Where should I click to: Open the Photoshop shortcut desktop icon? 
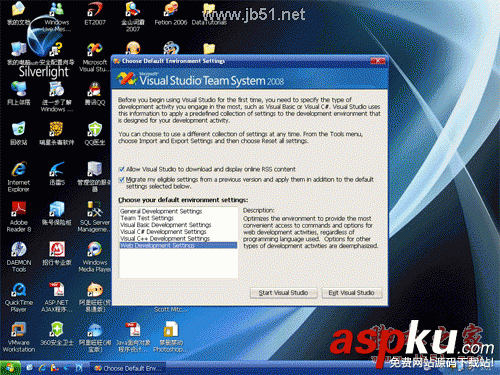click(170, 336)
